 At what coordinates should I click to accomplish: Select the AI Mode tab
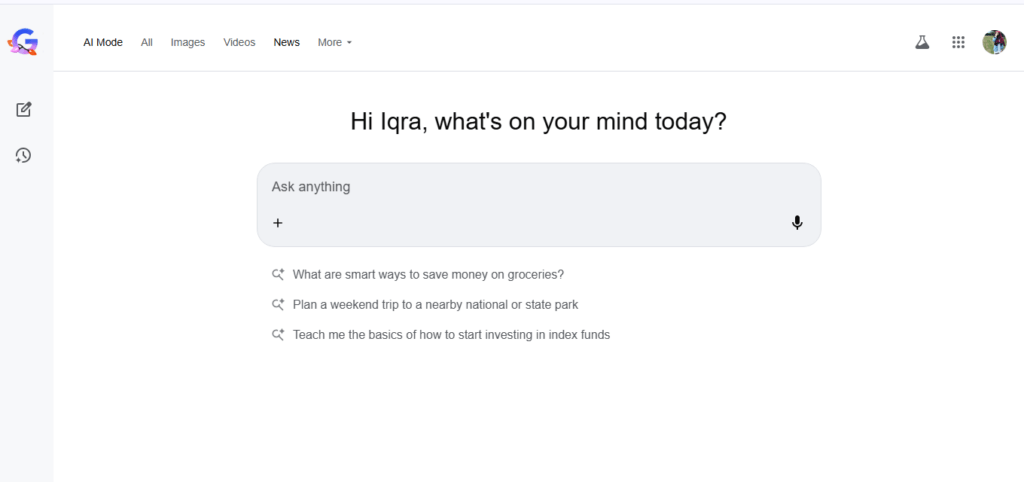click(x=103, y=42)
